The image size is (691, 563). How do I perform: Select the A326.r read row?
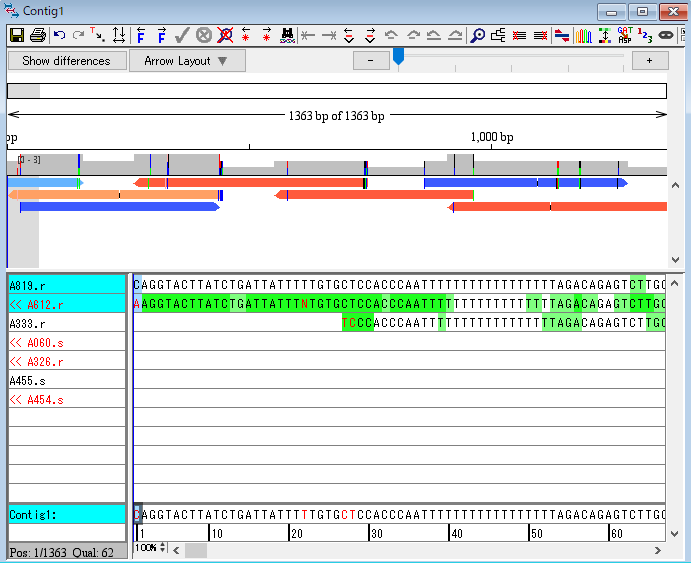[x=67, y=361]
